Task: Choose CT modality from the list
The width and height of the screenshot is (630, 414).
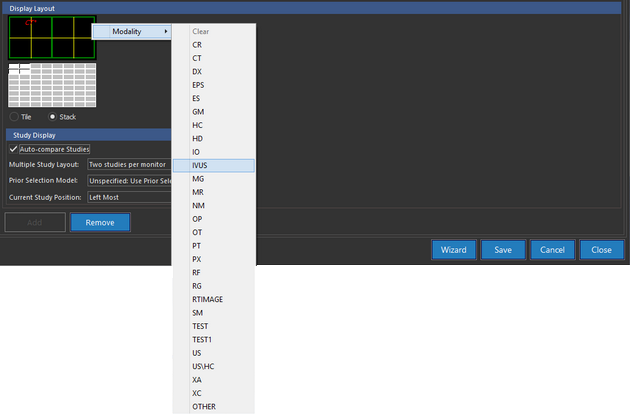Action: (198, 59)
